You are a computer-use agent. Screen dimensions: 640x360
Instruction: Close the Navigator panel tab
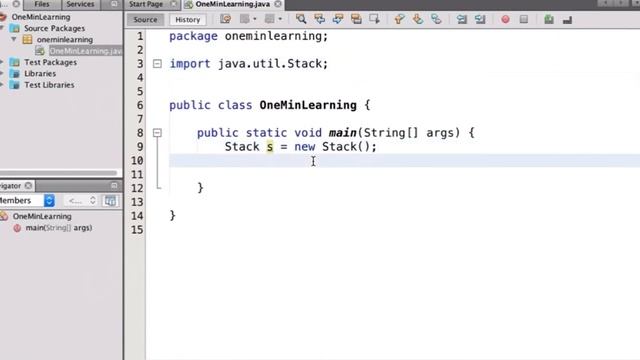(28, 186)
